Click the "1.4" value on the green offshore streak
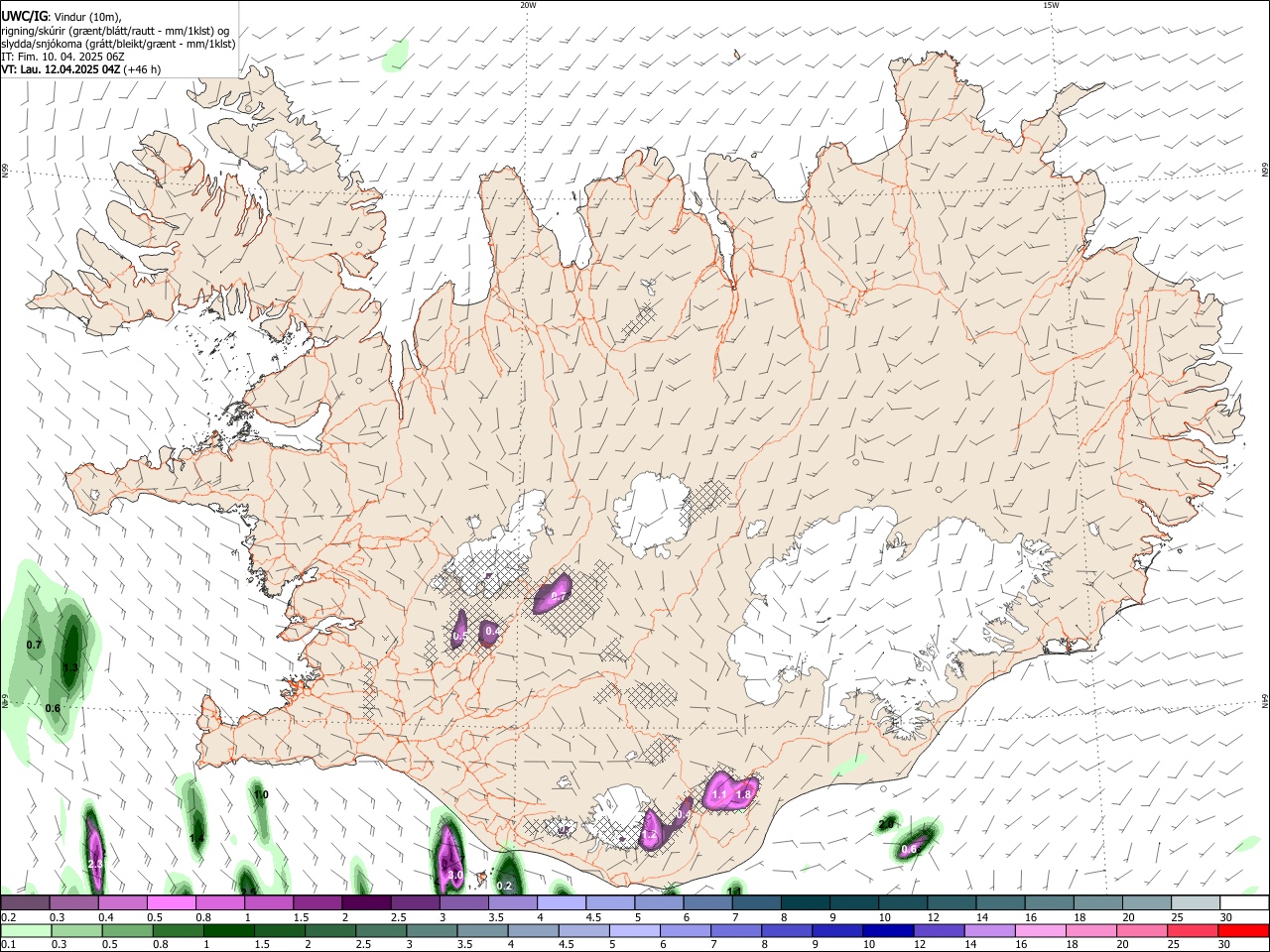This screenshot has width=1270, height=952. pos(196,839)
